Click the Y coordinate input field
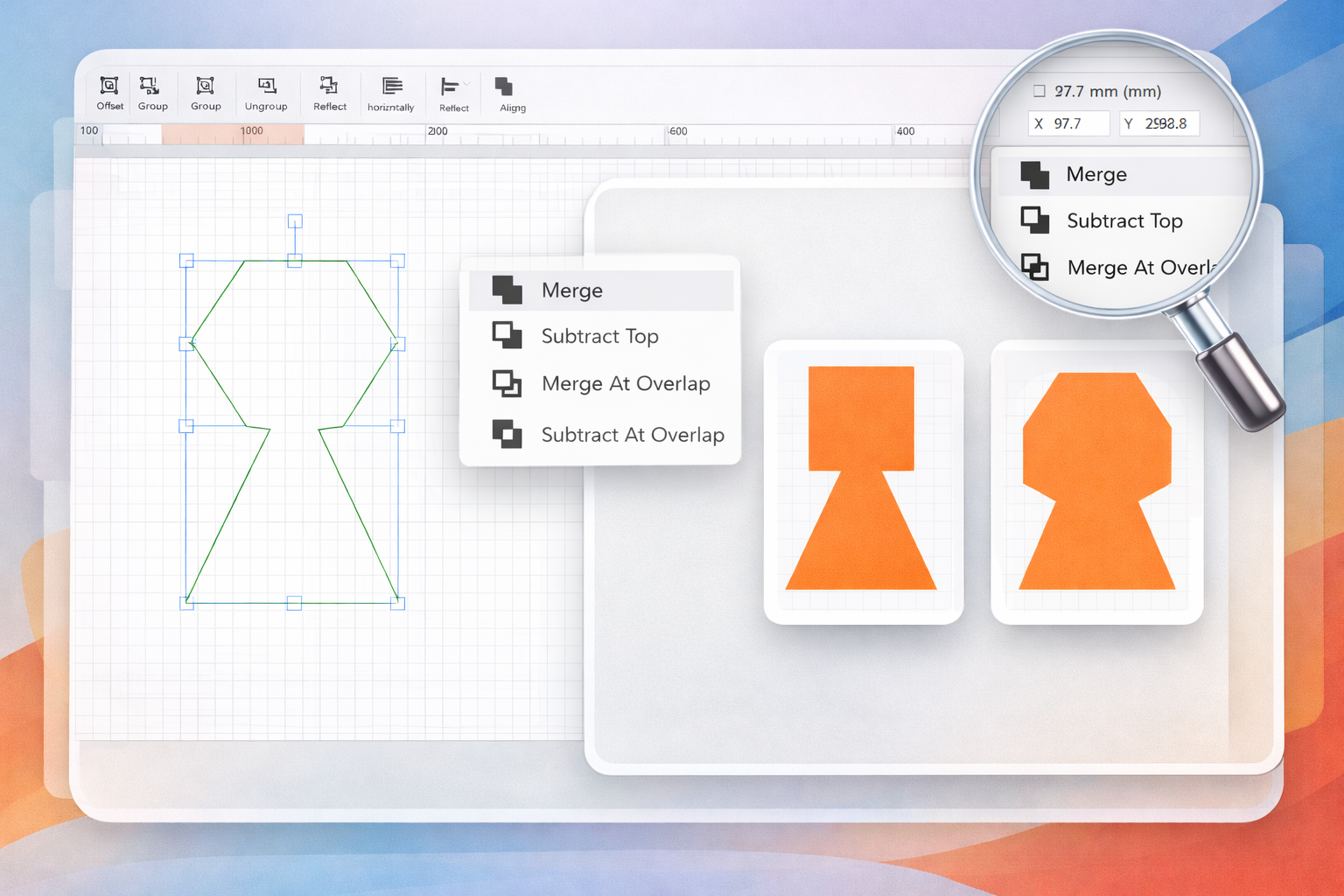This screenshot has width=1344, height=896. tap(1159, 124)
